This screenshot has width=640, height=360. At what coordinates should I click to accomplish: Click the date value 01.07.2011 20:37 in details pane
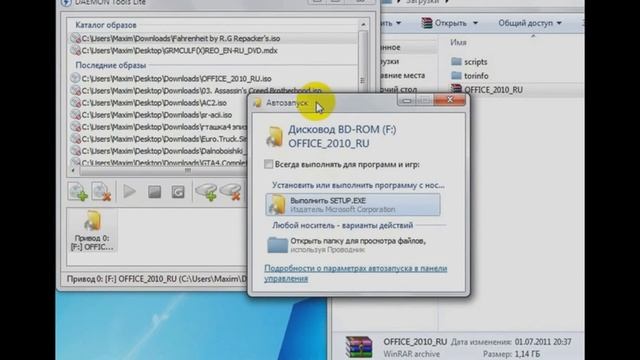543,342
